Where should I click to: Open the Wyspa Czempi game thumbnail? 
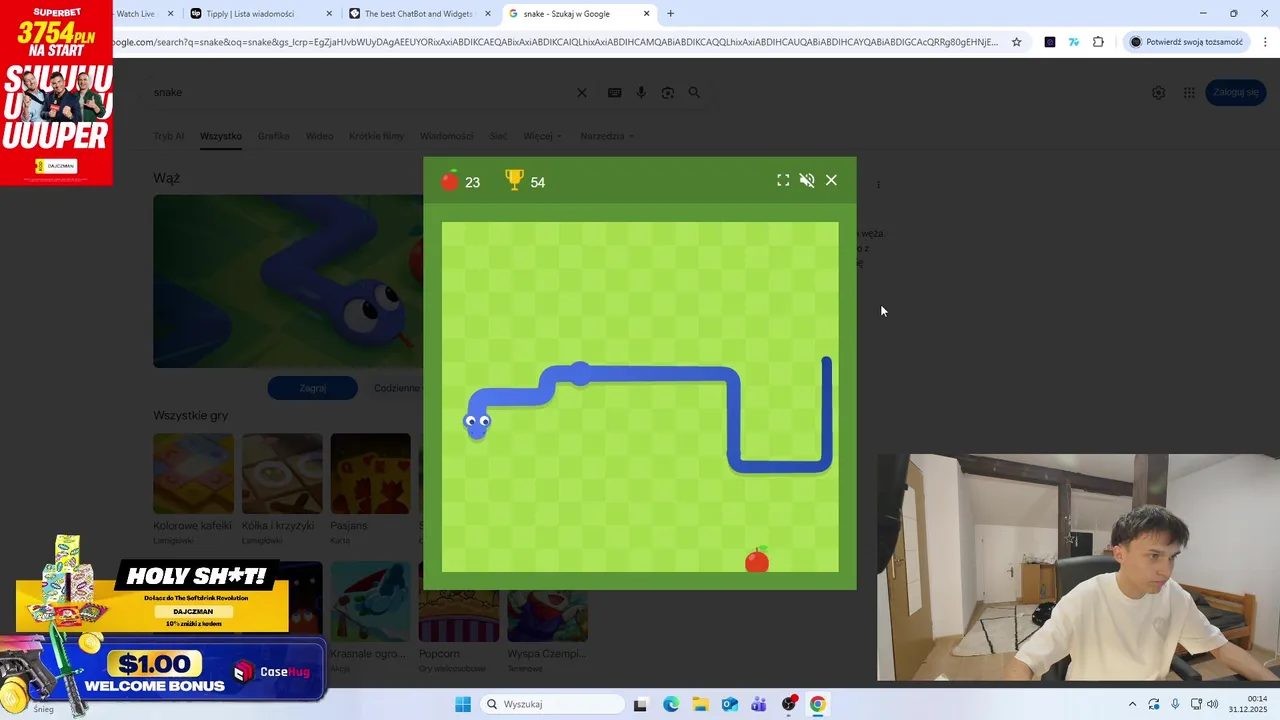pos(547,616)
